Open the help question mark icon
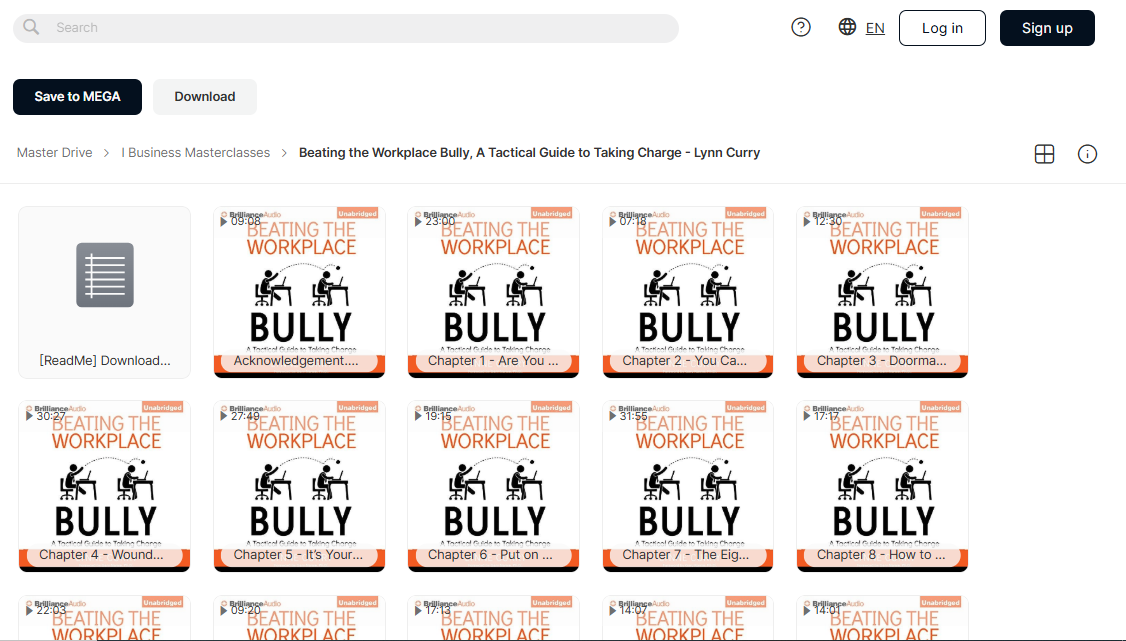The width and height of the screenshot is (1126, 641). [x=801, y=27]
